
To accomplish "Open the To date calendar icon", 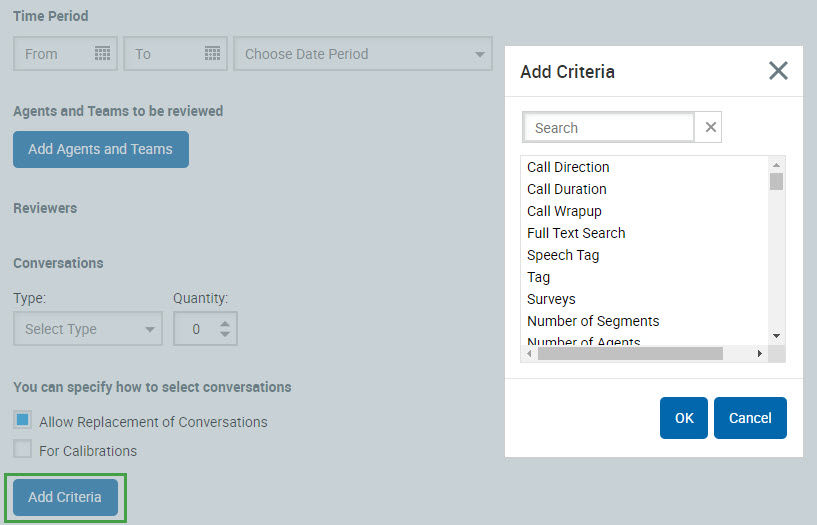I will (x=212, y=54).
